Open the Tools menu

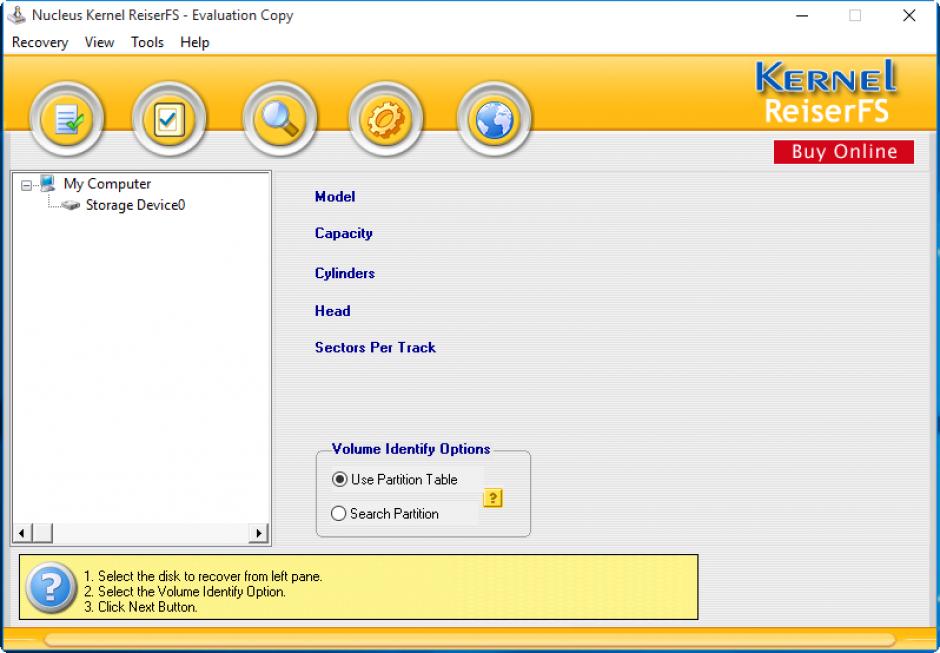[x=147, y=43]
